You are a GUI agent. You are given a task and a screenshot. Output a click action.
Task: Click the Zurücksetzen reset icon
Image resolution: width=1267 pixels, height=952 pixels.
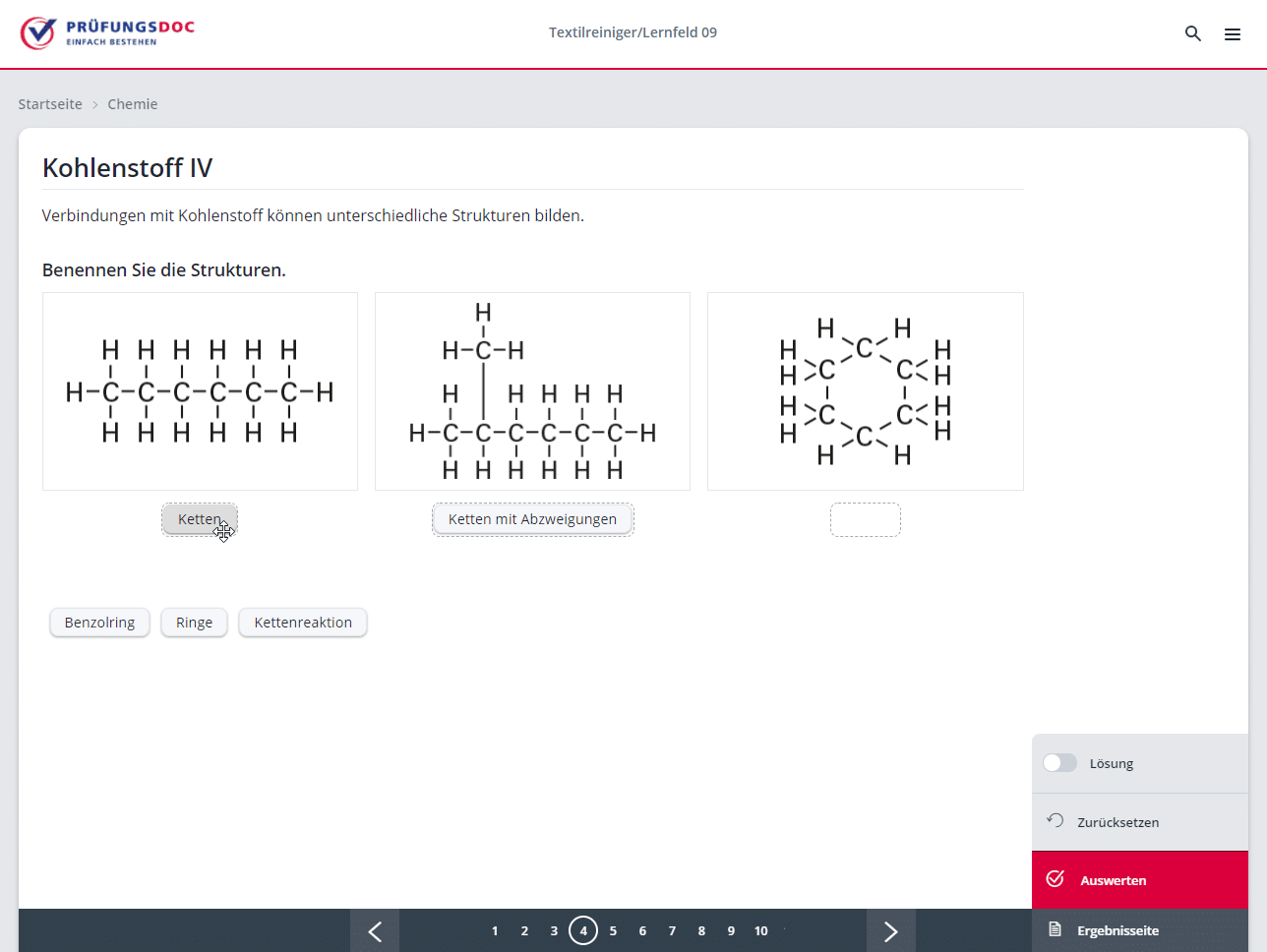pyautogui.click(x=1056, y=821)
